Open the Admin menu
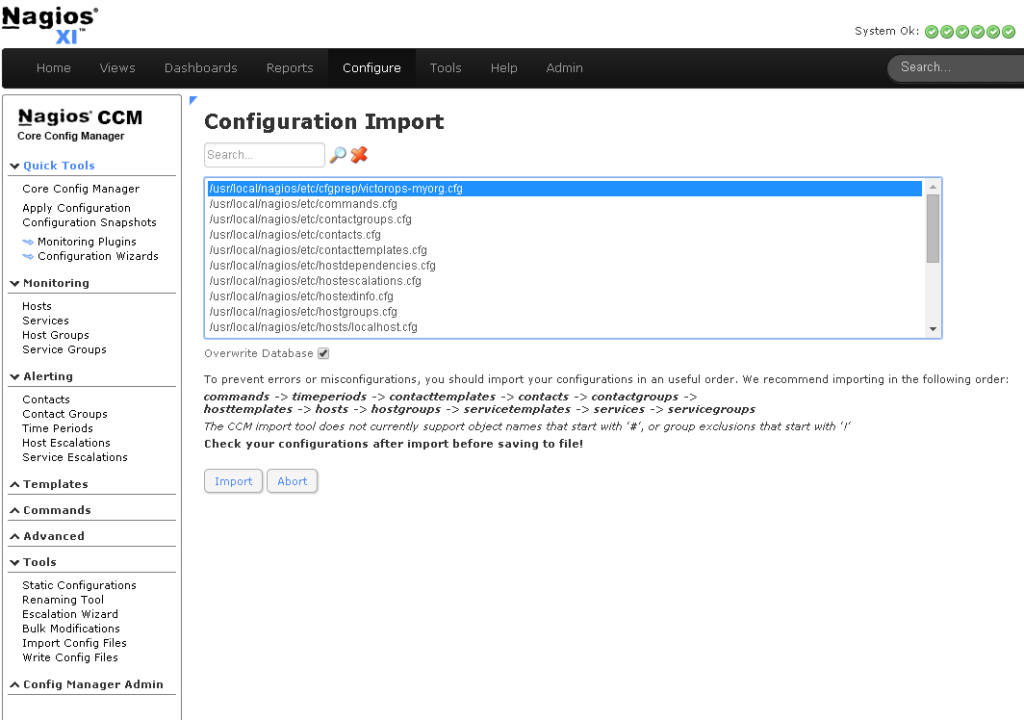Viewport: 1024px width, 720px height. [564, 68]
